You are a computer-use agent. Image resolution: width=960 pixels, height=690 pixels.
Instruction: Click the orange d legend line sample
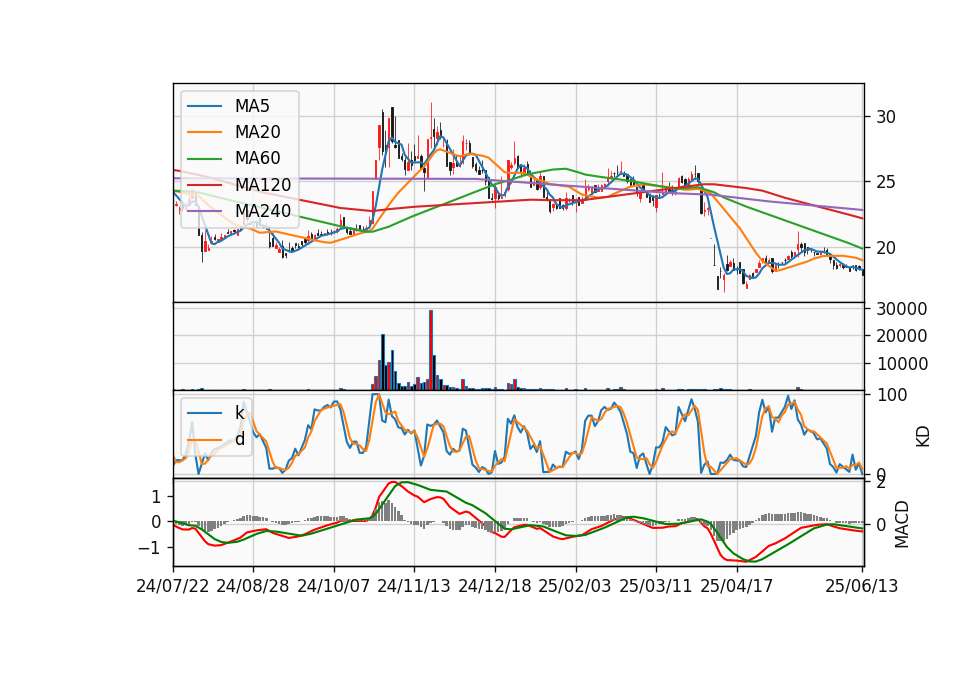204,440
